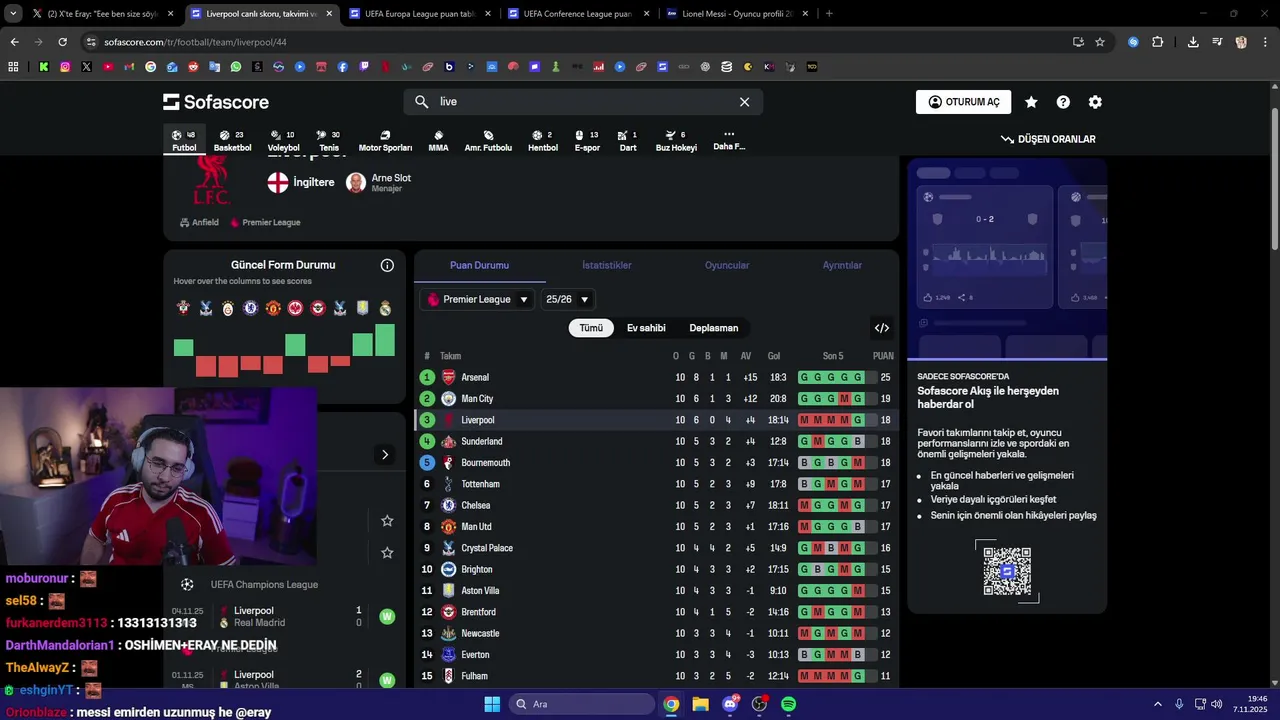Open Spotify from taskbar

coord(788,704)
